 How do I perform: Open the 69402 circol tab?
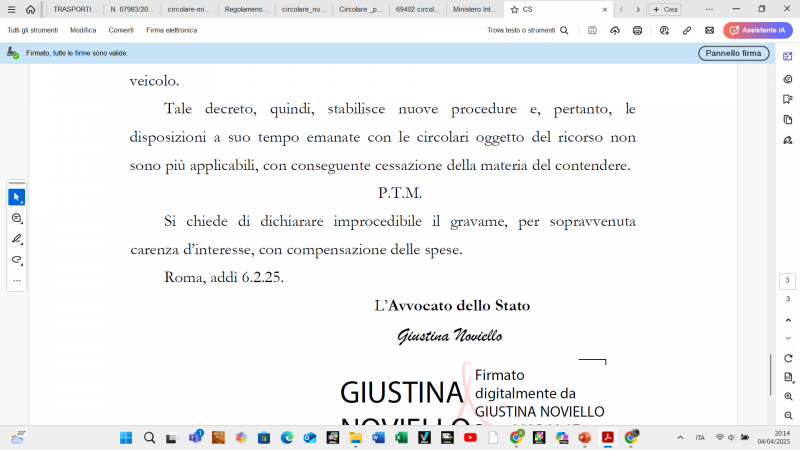[418, 9]
